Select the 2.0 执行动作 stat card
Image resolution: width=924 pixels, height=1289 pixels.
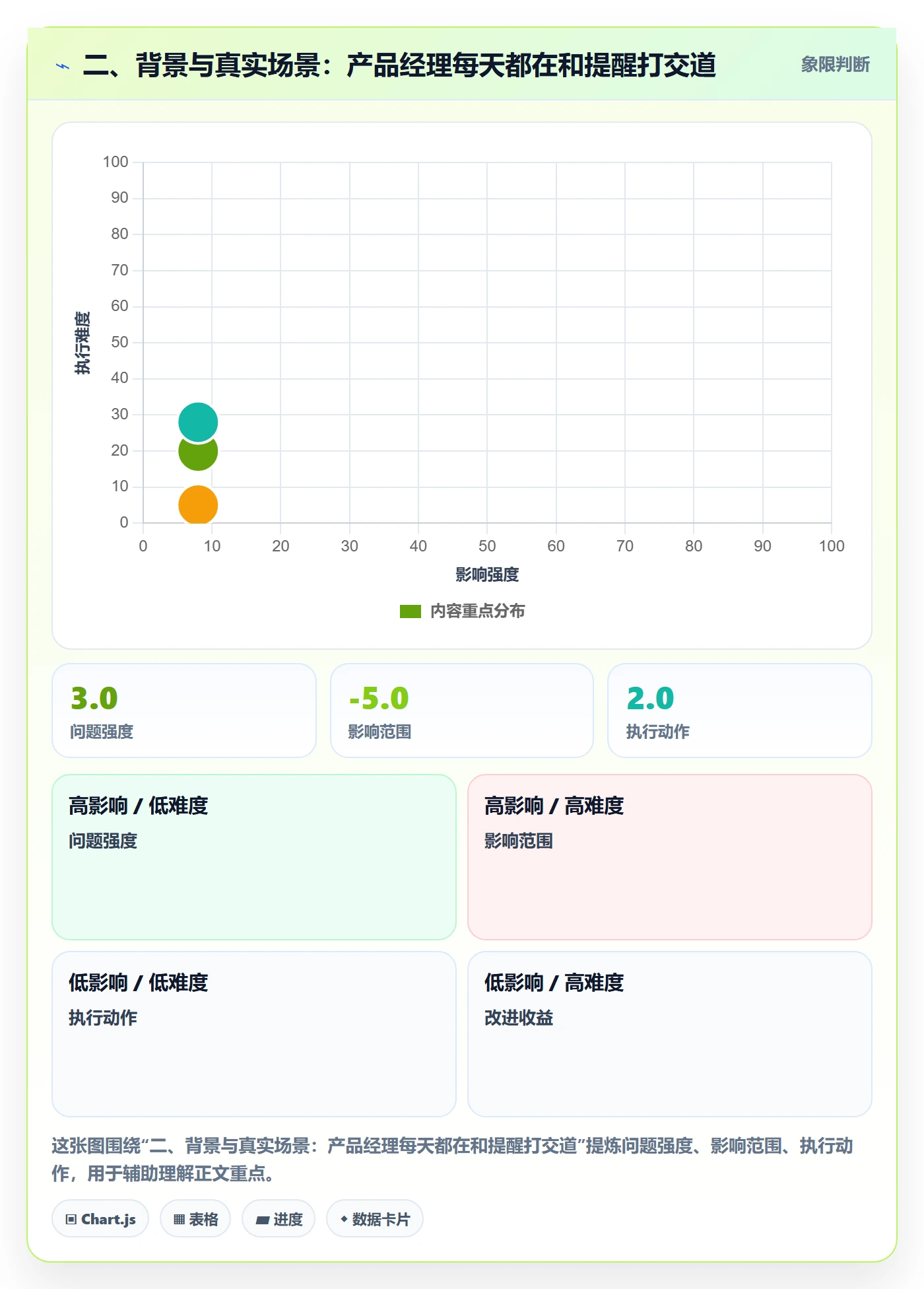point(740,711)
